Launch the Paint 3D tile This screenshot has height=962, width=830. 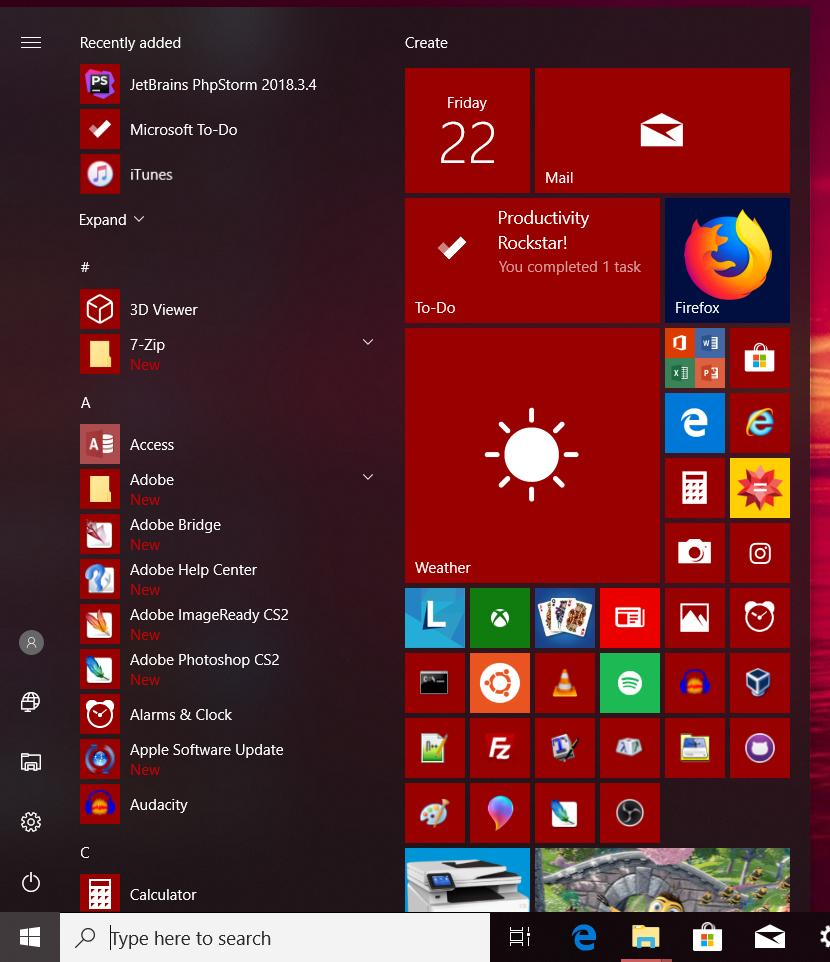(499, 813)
